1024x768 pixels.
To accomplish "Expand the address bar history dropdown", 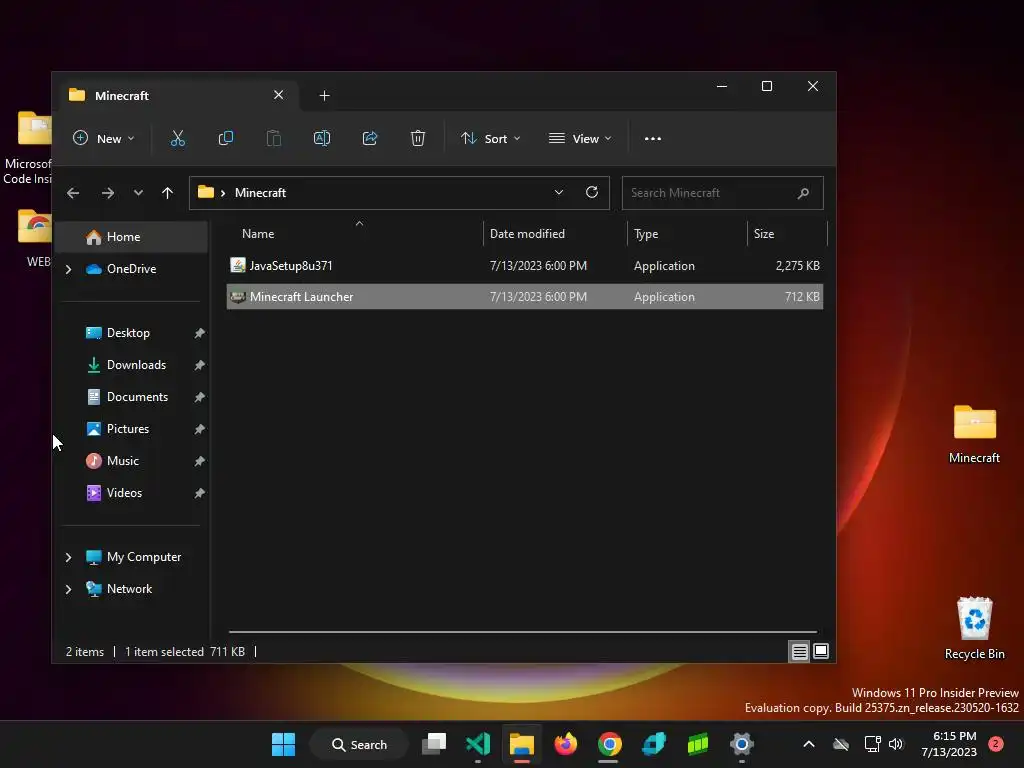I will 558,193.
